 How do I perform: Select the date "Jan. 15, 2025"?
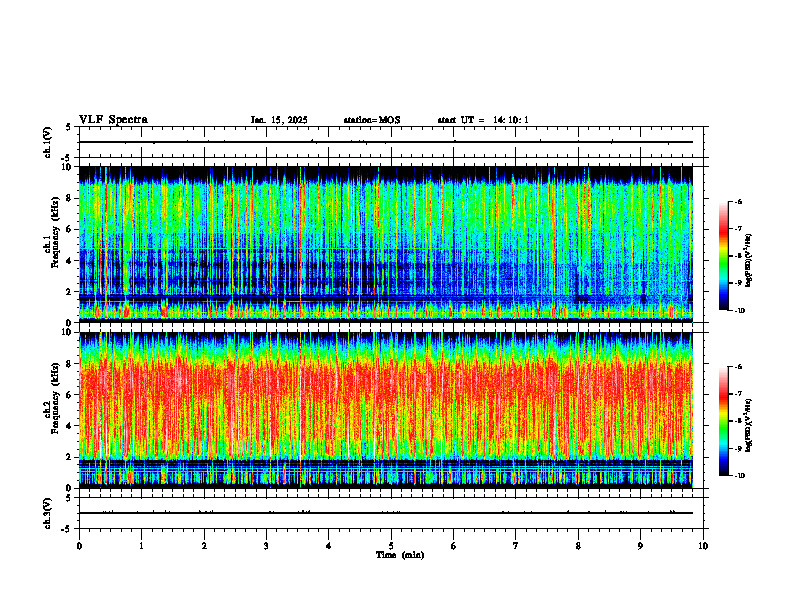pyautogui.click(x=279, y=120)
